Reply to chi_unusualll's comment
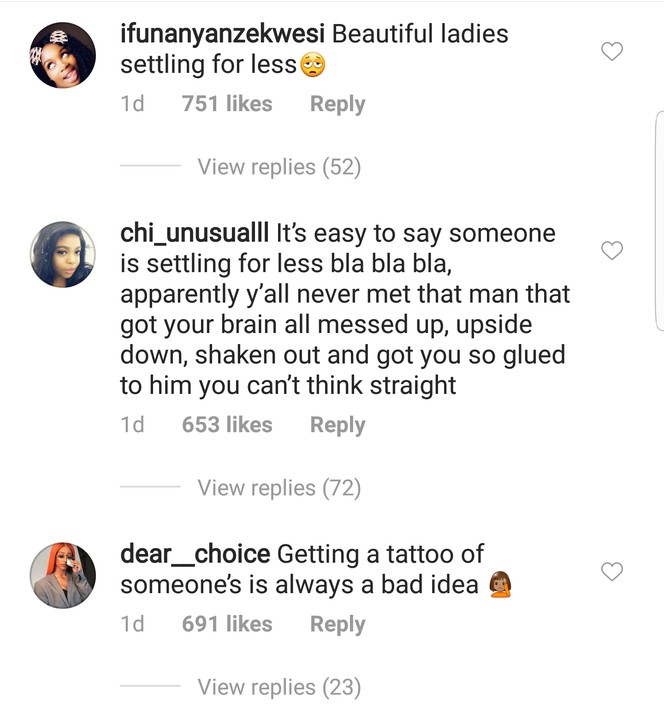The width and height of the screenshot is (664, 720). point(337,425)
